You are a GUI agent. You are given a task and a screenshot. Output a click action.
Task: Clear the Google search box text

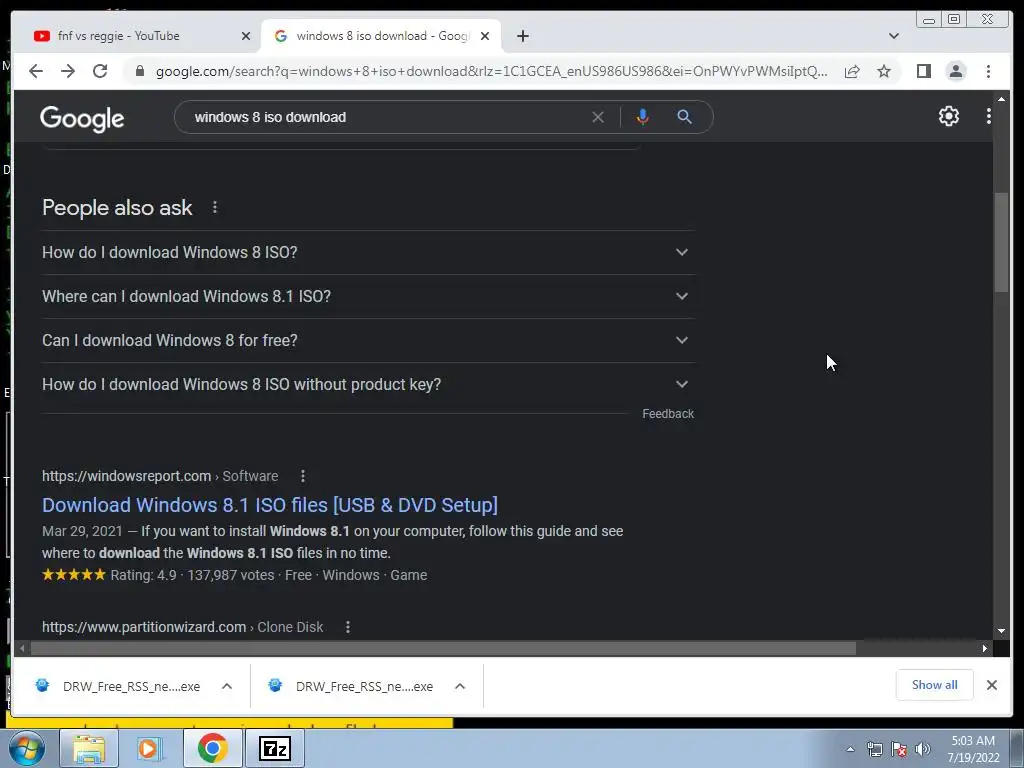[x=598, y=117]
